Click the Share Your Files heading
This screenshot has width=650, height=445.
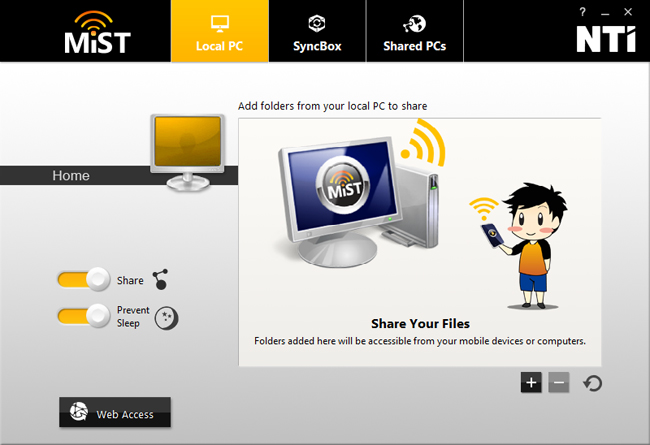click(420, 323)
